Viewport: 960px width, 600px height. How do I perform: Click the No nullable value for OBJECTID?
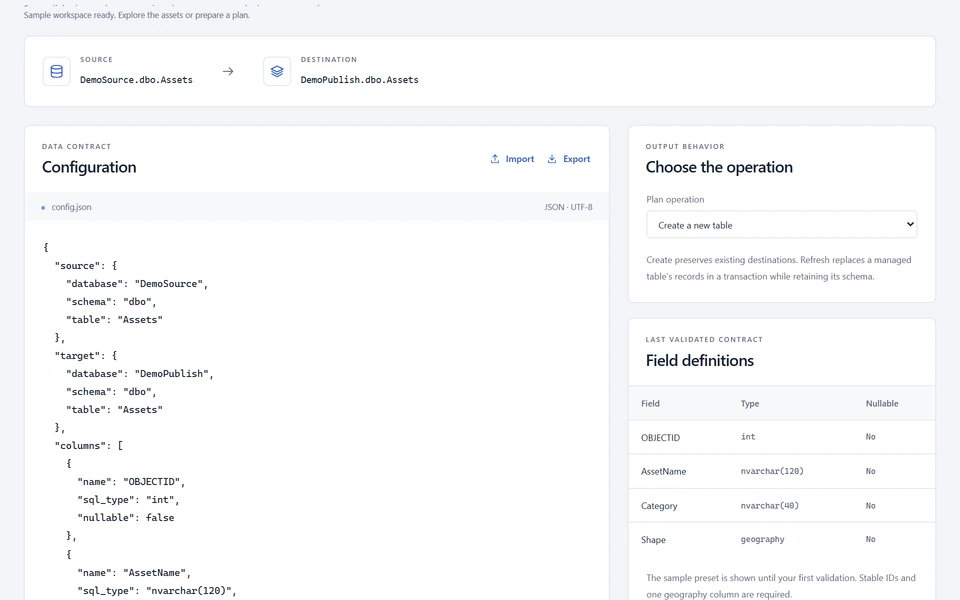[x=871, y=437]
